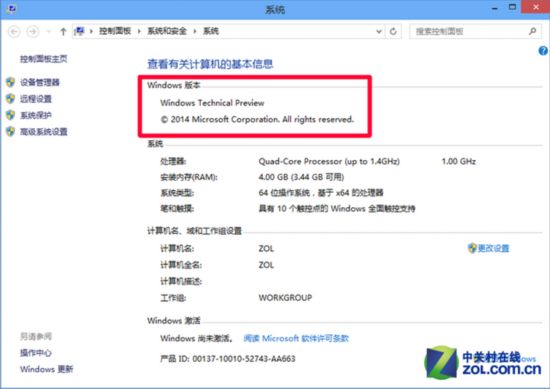Click 更改设置 link
550x389 pixels.
click(x=493, y=248)
